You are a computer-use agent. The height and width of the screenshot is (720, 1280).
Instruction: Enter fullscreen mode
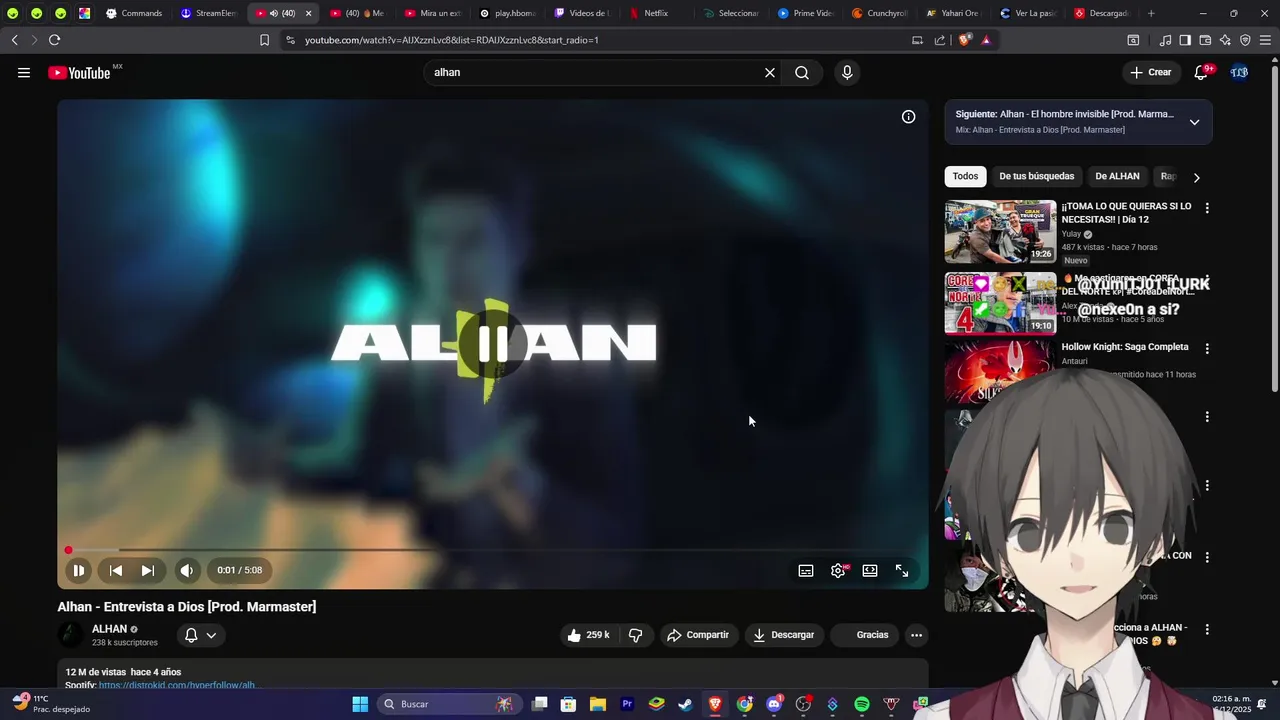coord(902,570)
